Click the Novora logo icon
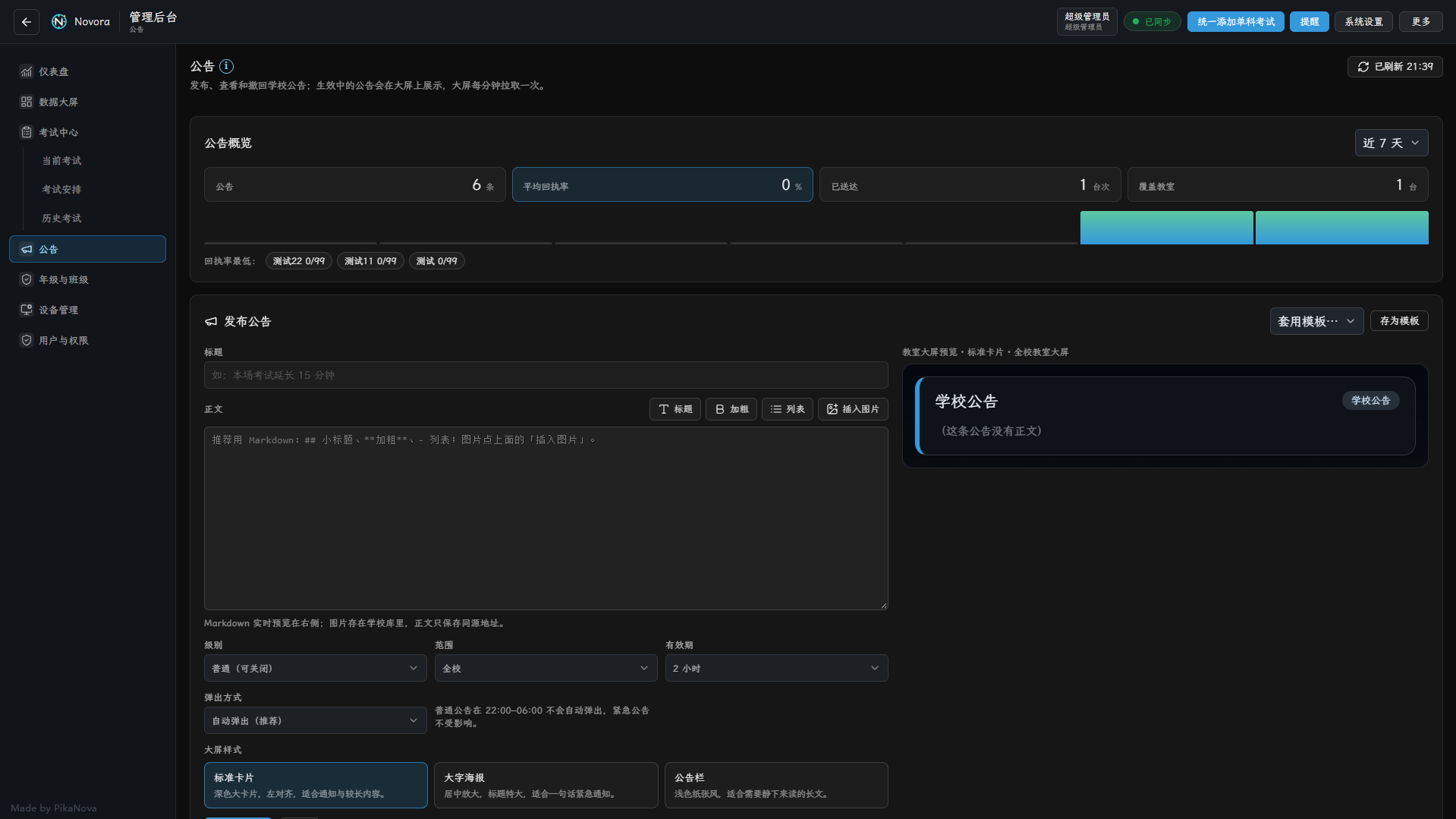Viewport: 1456px width, 819px height. click(x=59, y=22)
